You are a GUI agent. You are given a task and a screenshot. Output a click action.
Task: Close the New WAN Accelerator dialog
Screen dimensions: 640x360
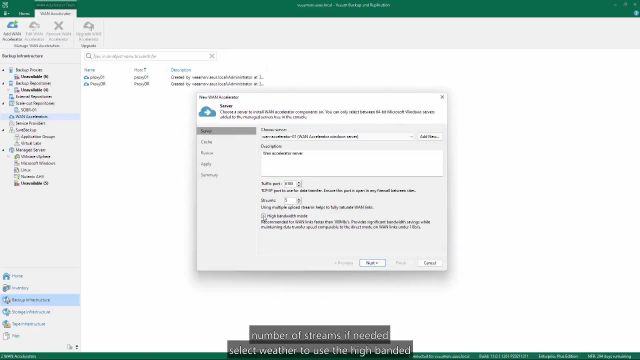(442, 97)
